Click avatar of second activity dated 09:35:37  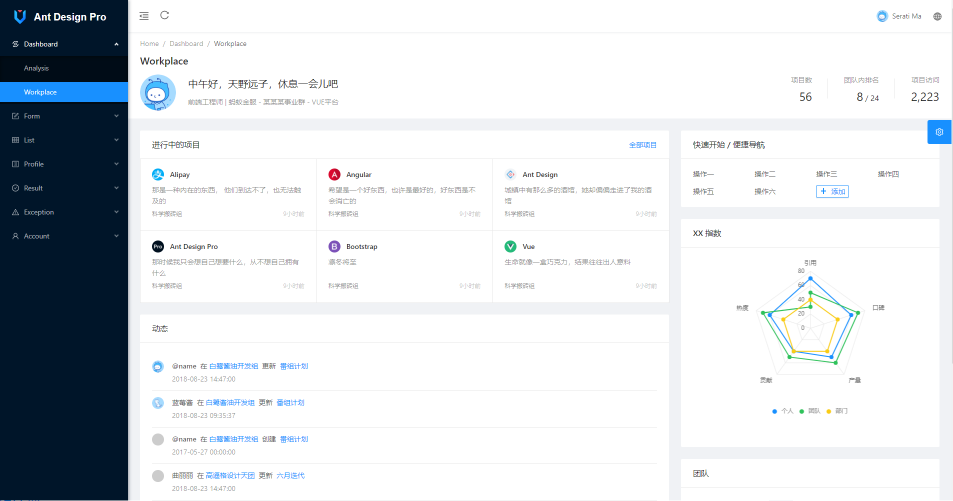pos(158,403)
